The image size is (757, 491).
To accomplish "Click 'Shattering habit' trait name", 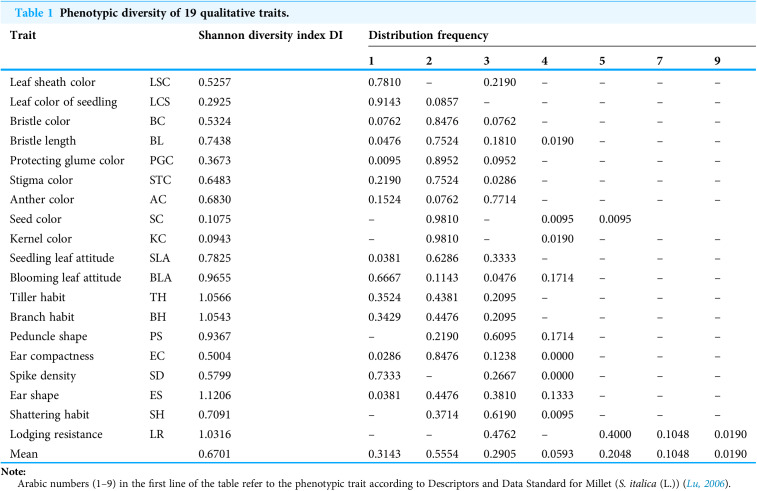I will click(x=49, y=415).
